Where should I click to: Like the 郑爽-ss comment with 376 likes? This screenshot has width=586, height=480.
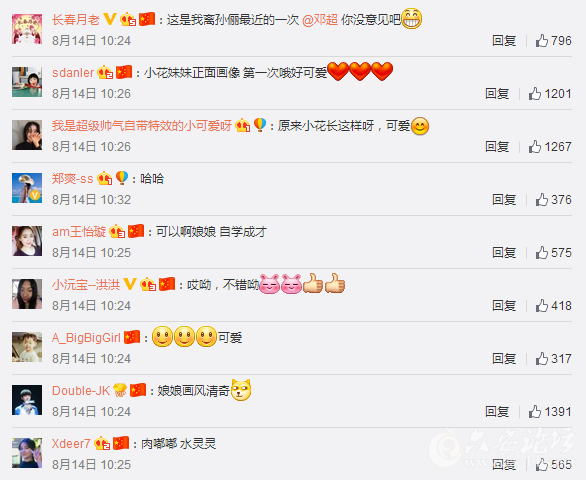coord(542,200)
